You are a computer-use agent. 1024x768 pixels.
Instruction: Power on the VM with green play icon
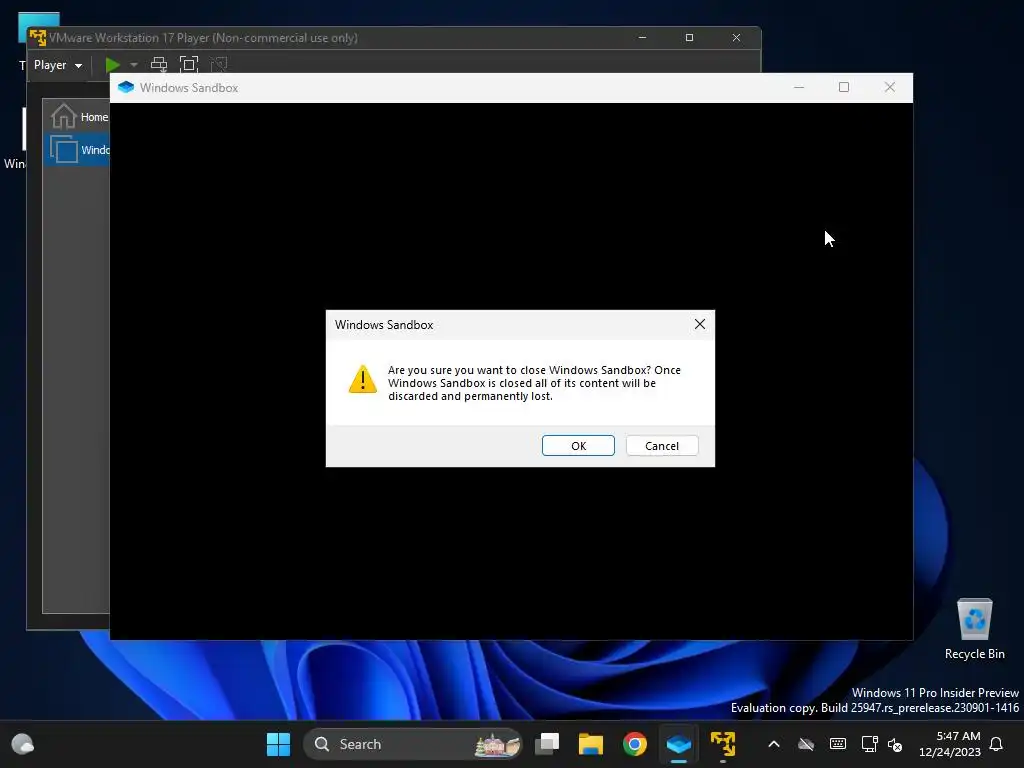[112, 65]
